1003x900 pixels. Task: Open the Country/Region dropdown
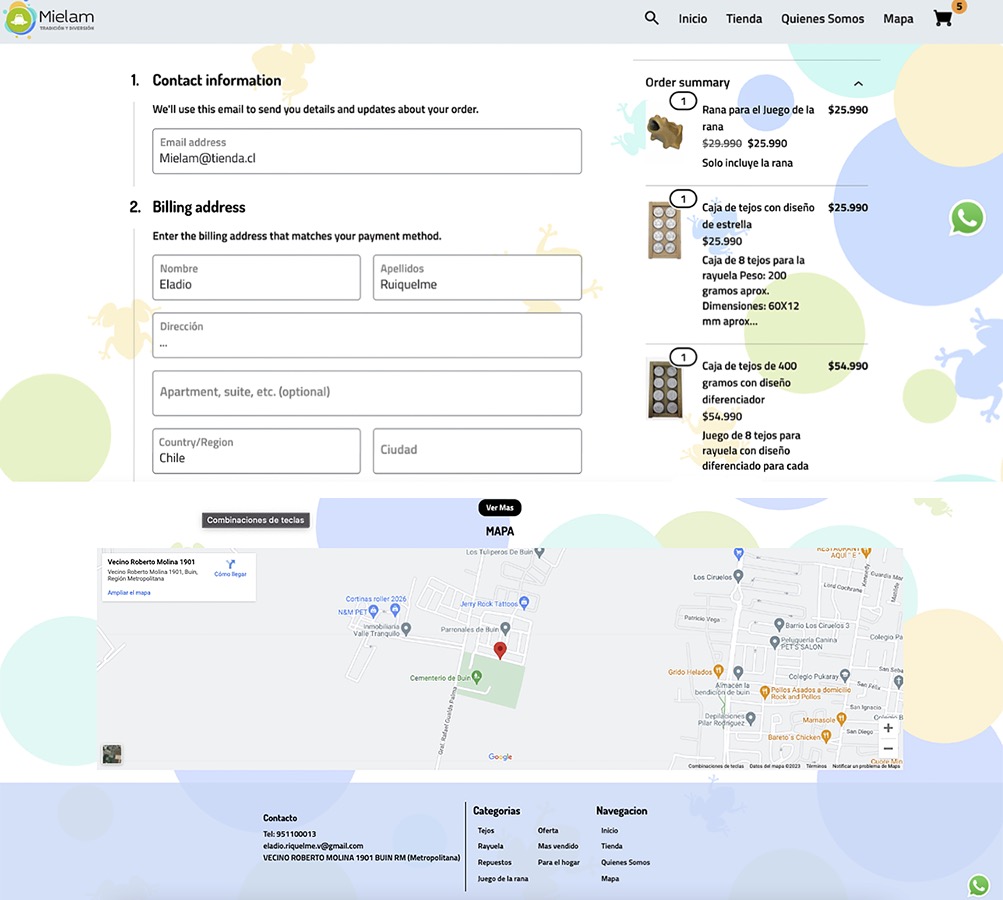coord(256,451)
